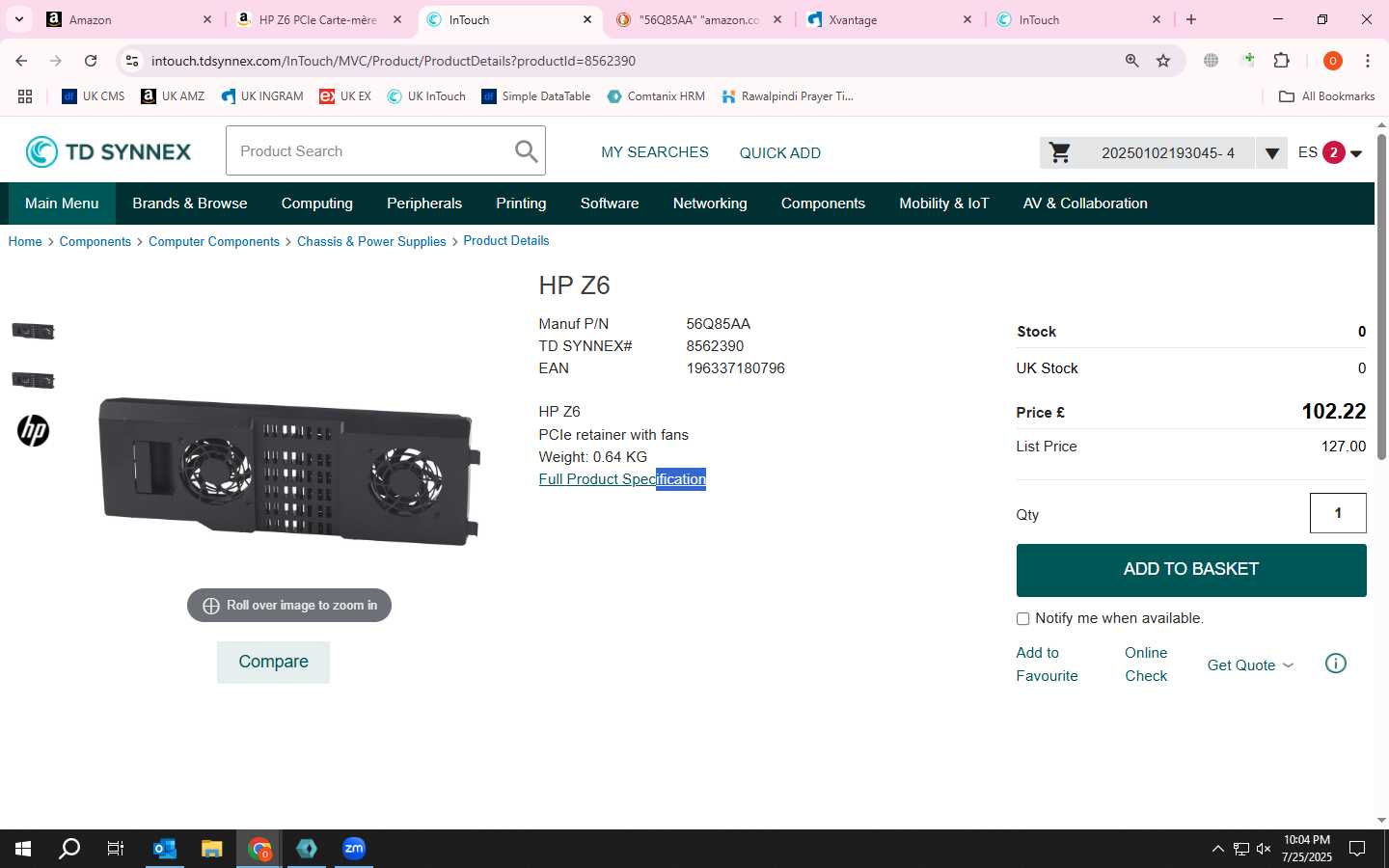The height and width of the screenshot is (868, 1389).
Task: Click the HP brand logo thumbnail
Action: click(x=33, y=430)
